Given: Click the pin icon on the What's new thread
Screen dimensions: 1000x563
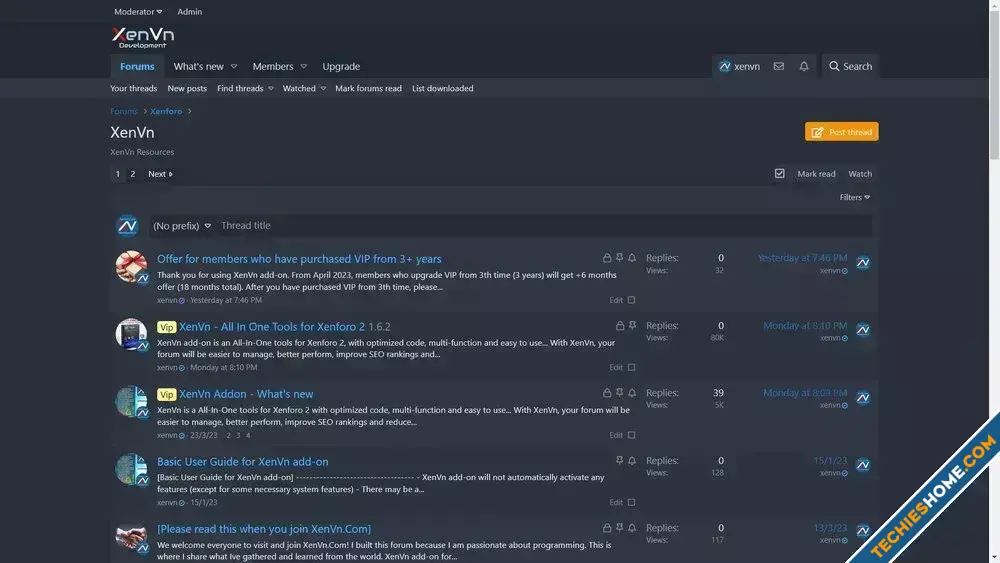Looking at the screenshot, I should tap(619, 393).
